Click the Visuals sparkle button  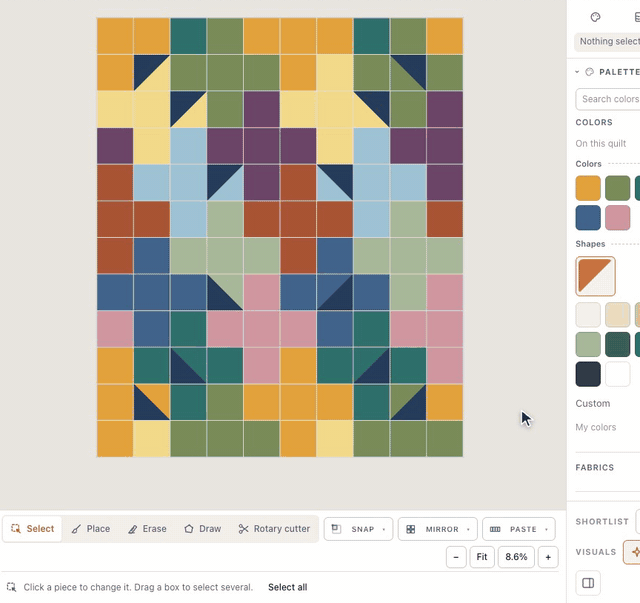point(632,552)
